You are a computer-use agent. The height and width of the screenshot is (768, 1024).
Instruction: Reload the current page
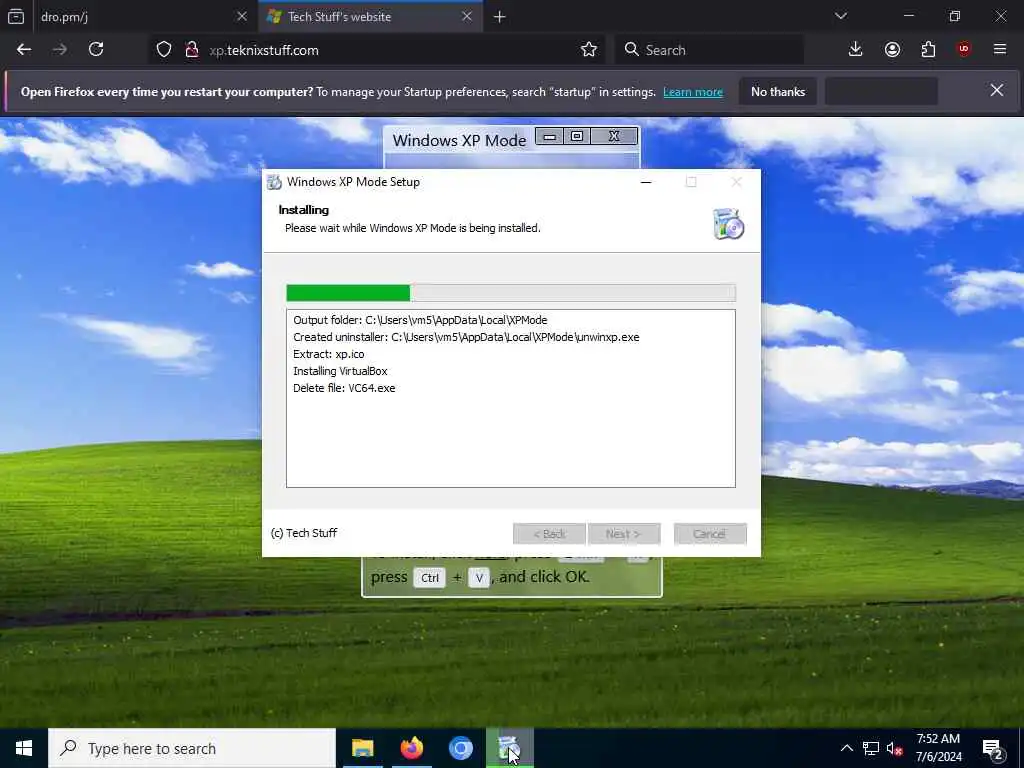click(x=96, y=50)
